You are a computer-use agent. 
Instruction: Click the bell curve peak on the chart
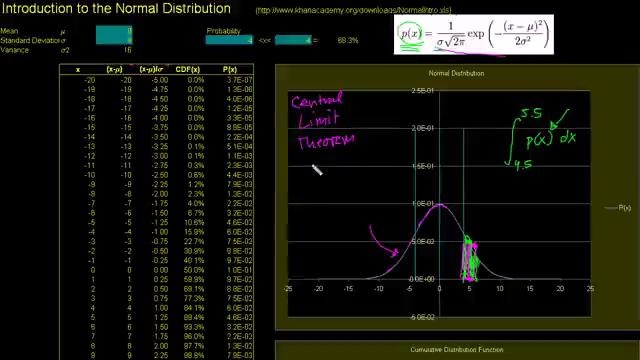[439, 204]
